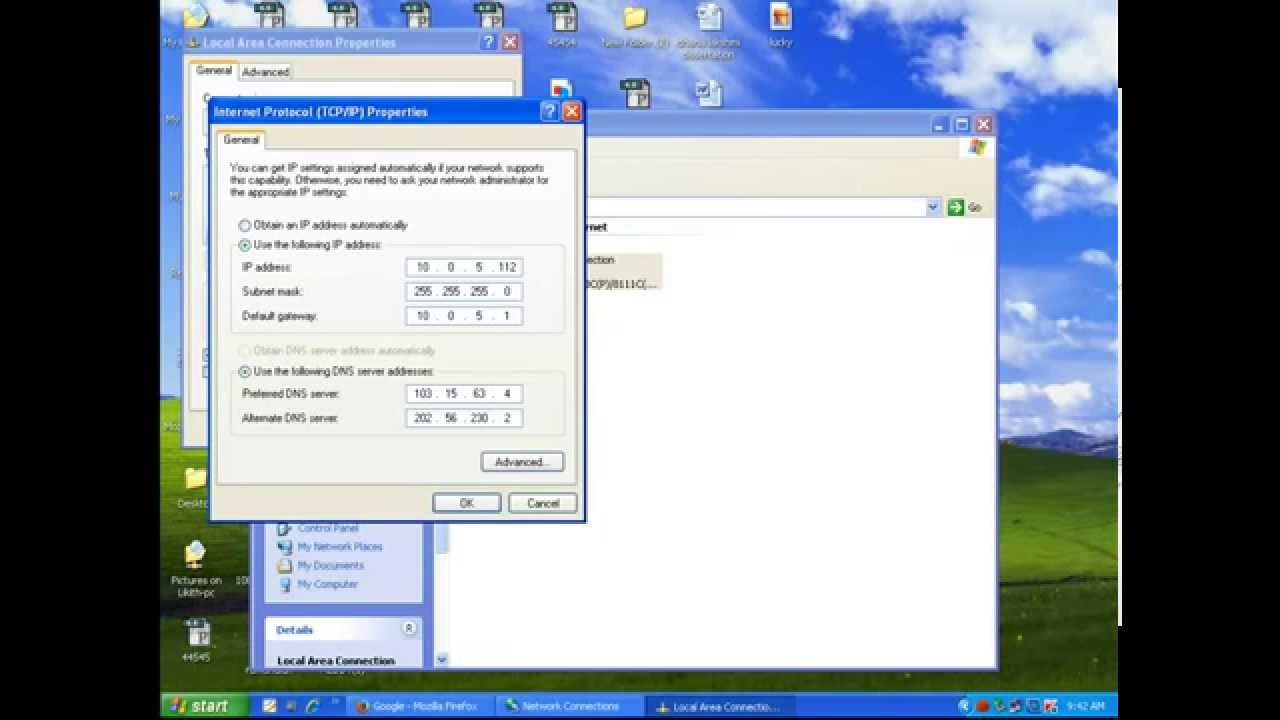1280x720 pixels.
Task: Click the Preferred DNS server field
Action: click(464, 393)
